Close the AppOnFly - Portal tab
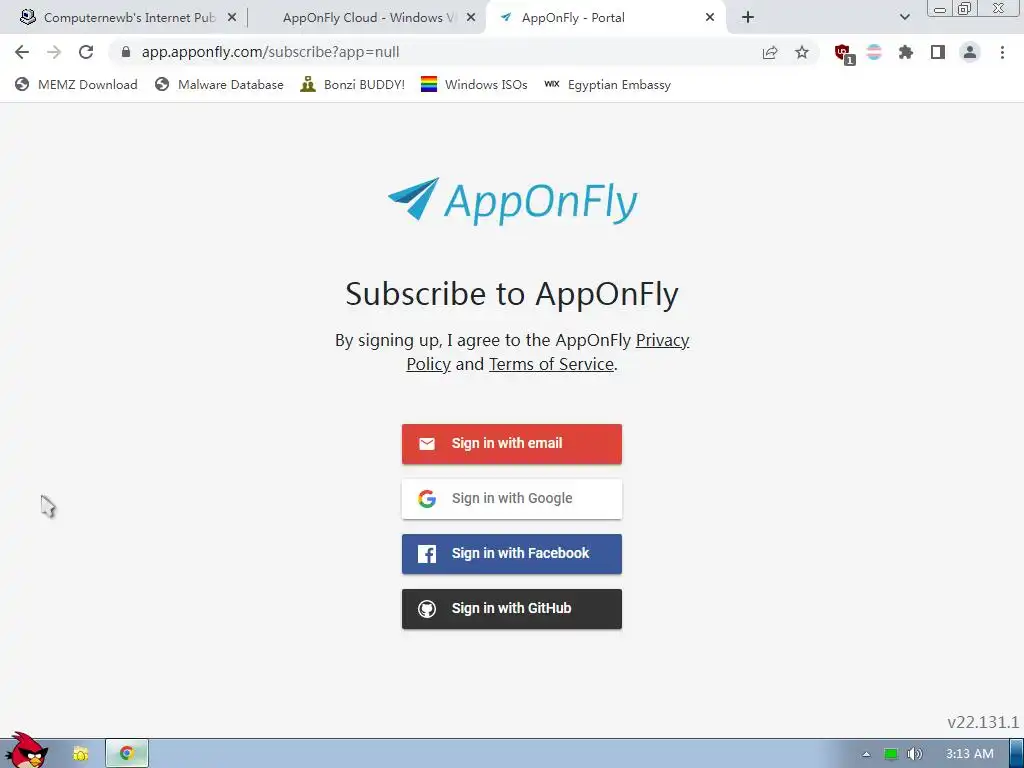This screenshot has height=768, width=1024. (710, 18)
